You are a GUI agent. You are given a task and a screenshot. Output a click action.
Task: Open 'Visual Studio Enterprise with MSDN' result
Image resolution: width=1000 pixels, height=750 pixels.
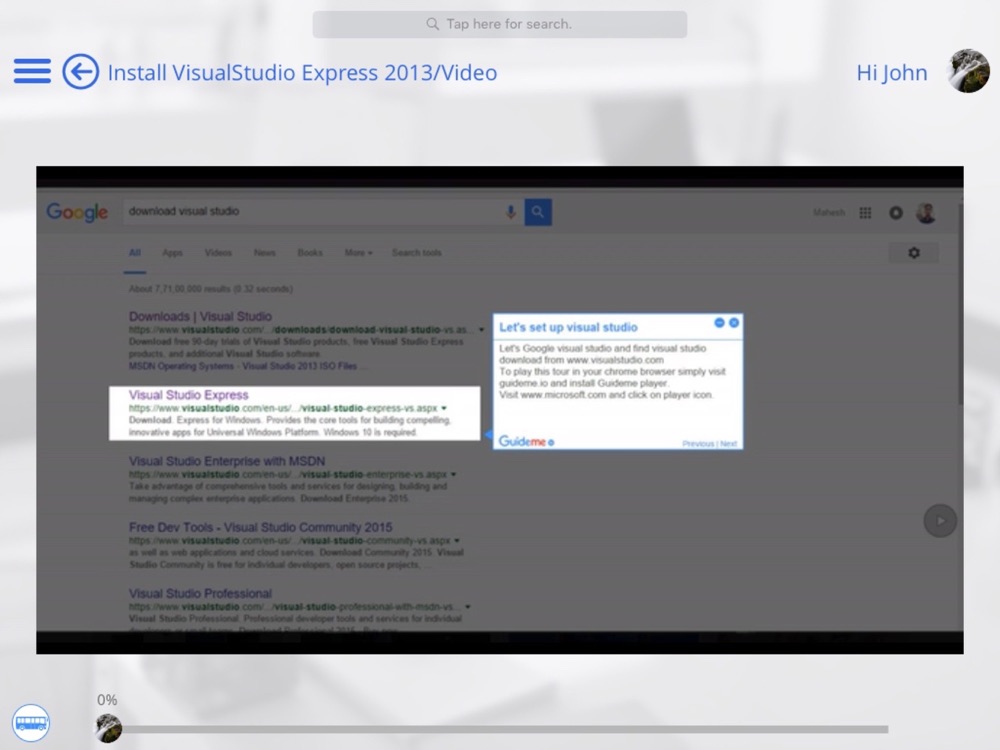227,461
